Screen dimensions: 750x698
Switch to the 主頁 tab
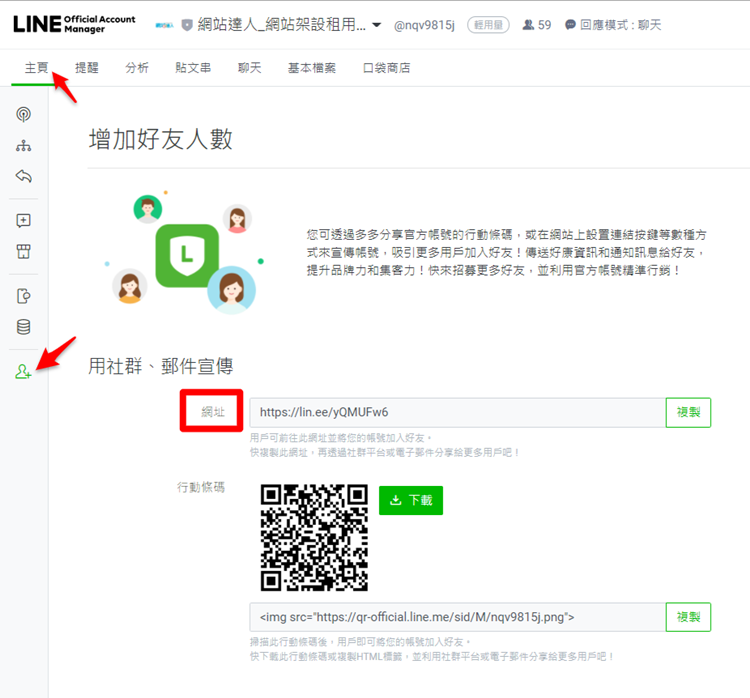[x=36, y=68]
